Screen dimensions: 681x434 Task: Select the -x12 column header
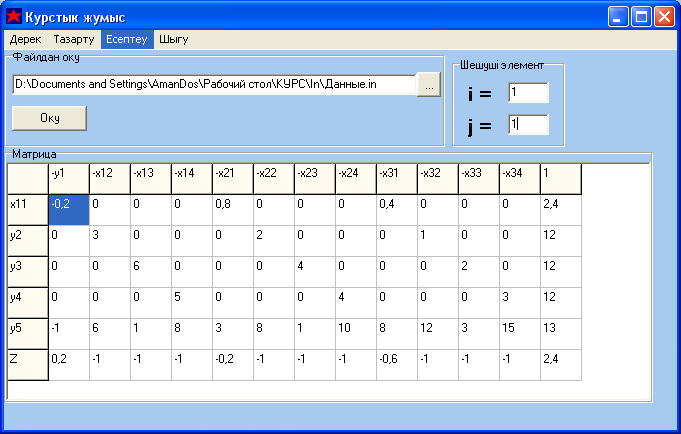(x=110, y=179)
